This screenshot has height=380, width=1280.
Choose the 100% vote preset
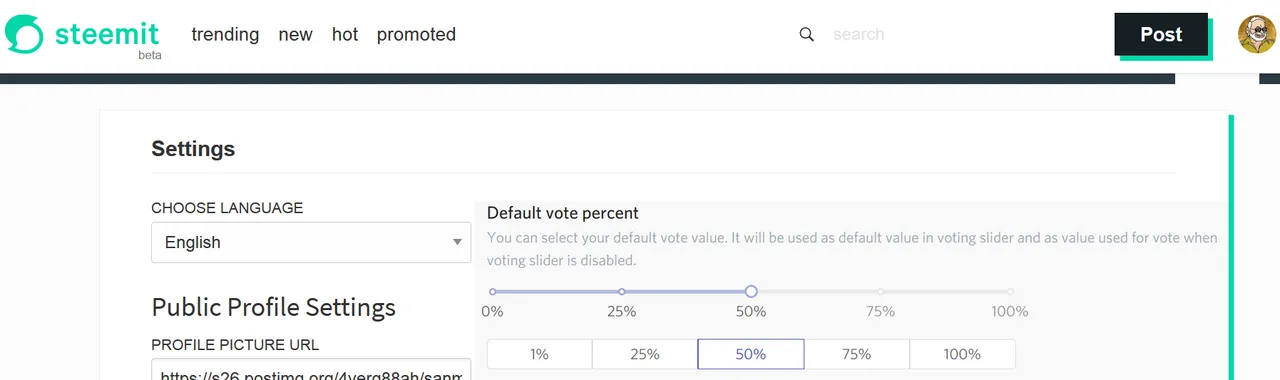[x=962, y=354]
